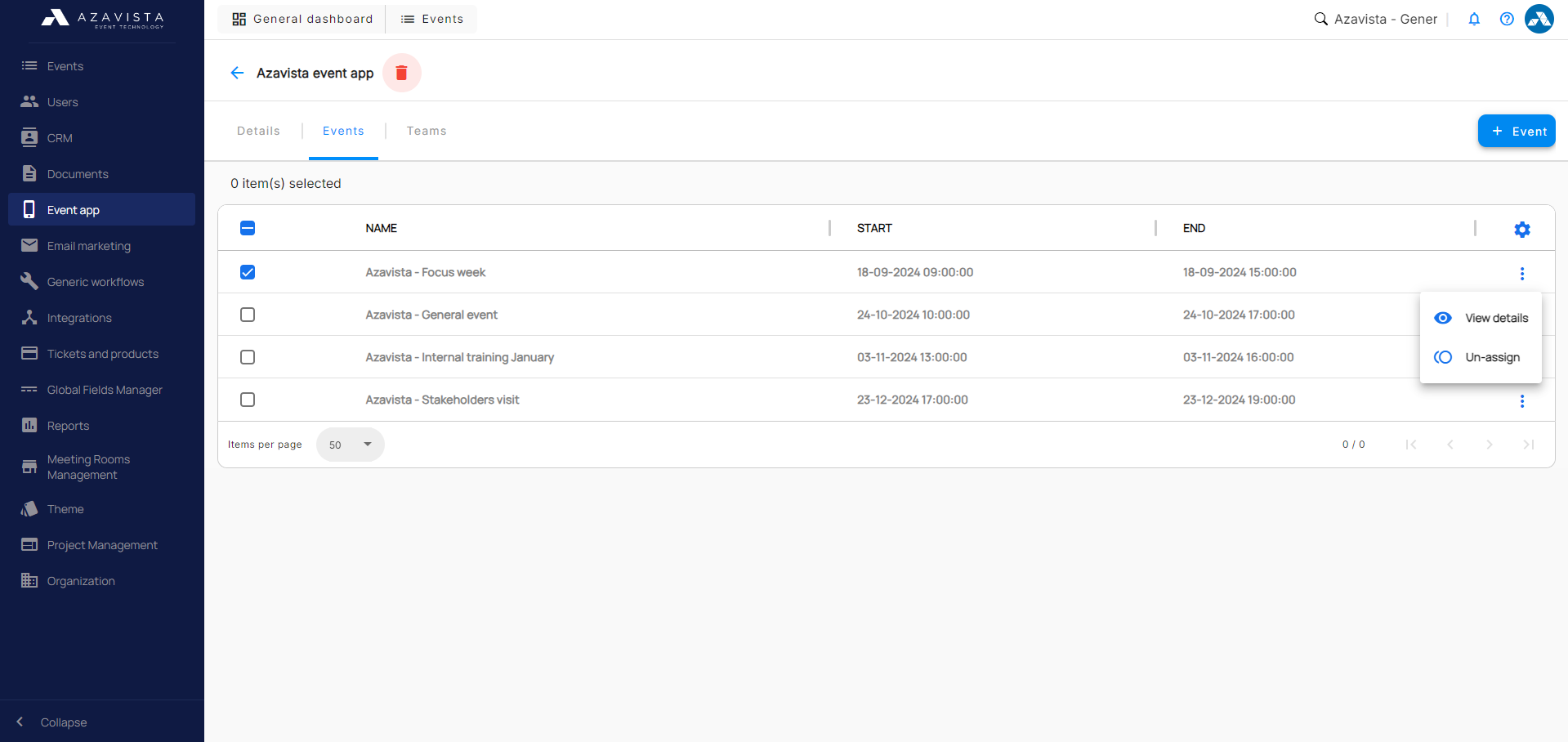1568x742 pixels.
Task: Open Tickets and products
Action: pos(102,354)
